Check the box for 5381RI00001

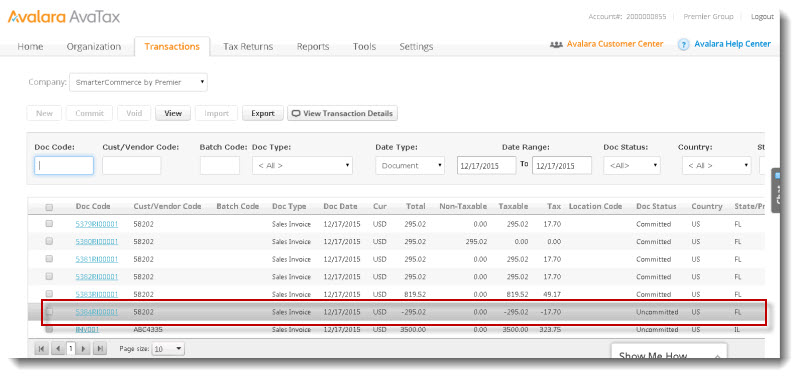click(49, 259)
